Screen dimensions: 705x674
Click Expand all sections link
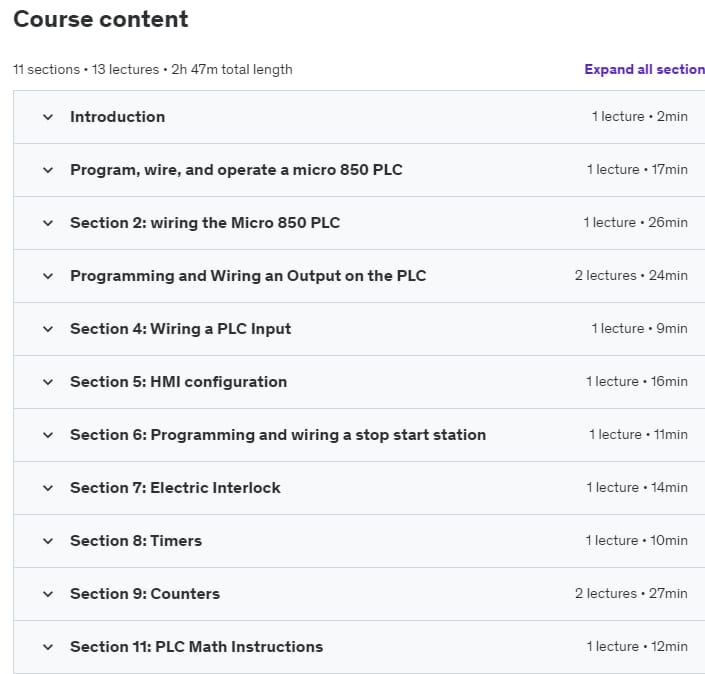644,70
